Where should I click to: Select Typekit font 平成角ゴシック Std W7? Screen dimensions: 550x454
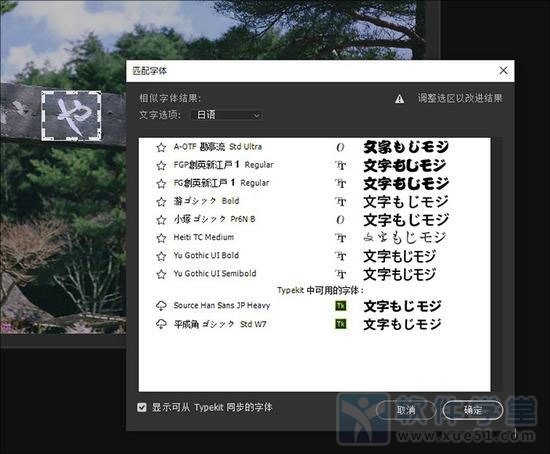click(220, 324)
